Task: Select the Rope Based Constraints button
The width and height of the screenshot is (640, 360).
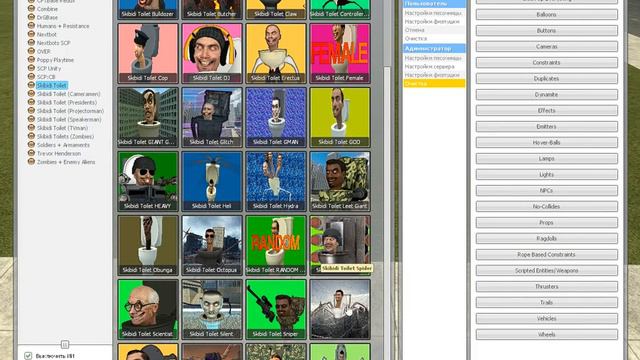Action: coord(547,255)
